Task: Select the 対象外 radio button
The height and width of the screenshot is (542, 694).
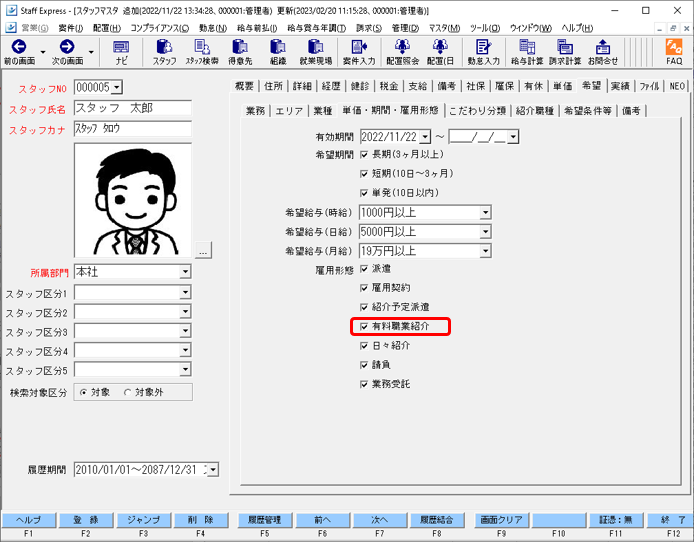Action: point(127,392)
